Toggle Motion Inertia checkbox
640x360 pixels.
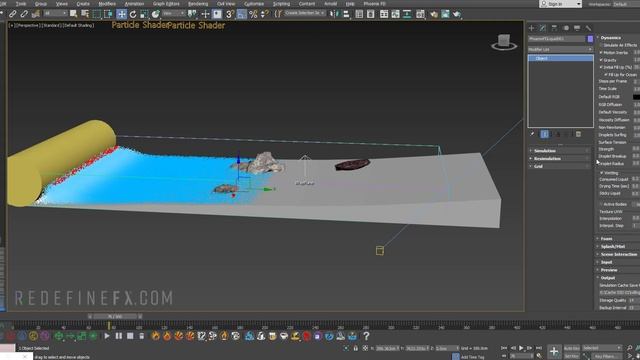tap(601, 53)
